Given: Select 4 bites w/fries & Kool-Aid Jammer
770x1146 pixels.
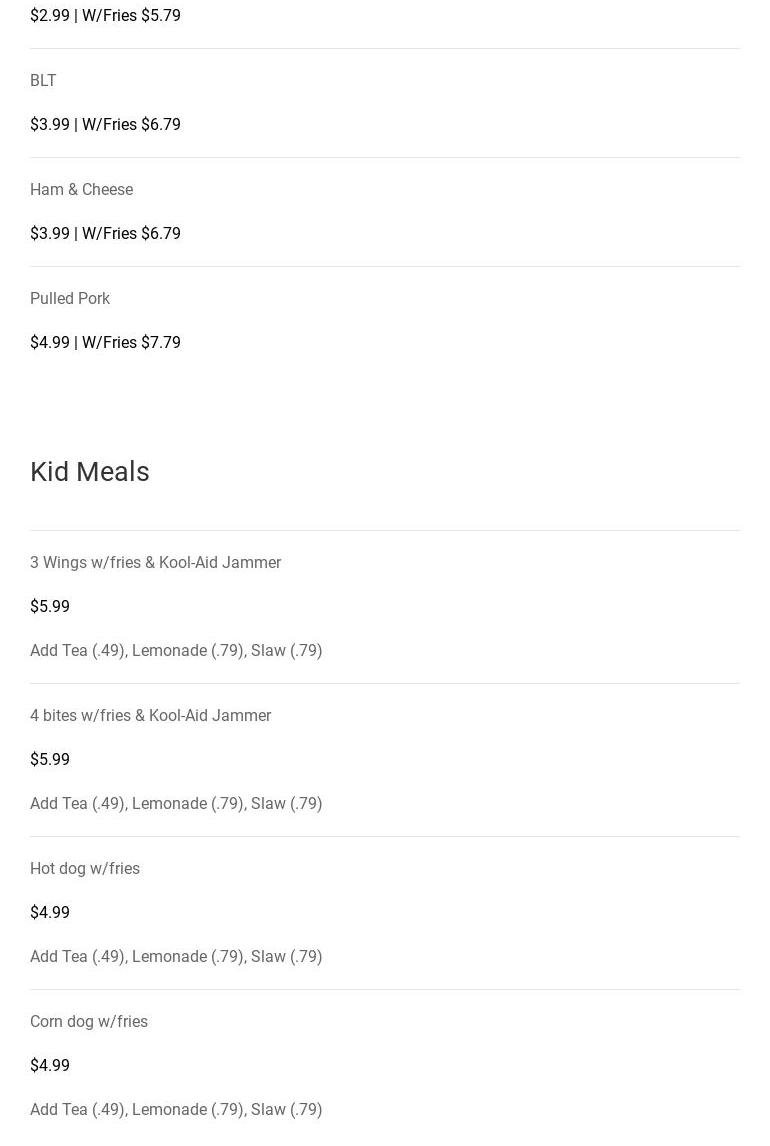Looking at the screenshot, I should click(x=150, y=716).
